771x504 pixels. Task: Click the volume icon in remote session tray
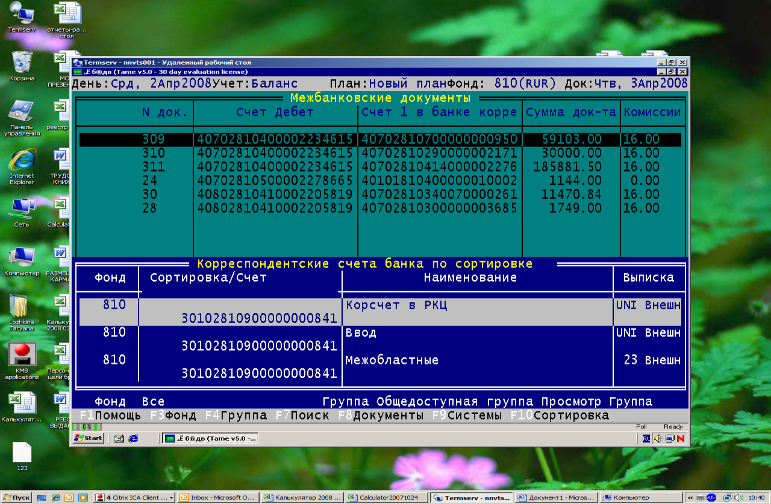[x=658, y=438]
